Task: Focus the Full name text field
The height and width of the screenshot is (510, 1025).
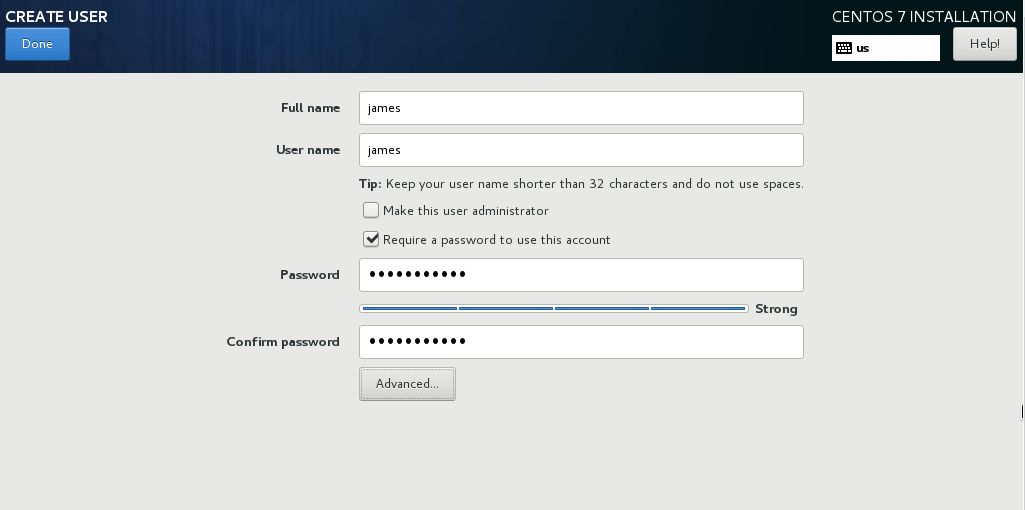Action: 581,108
